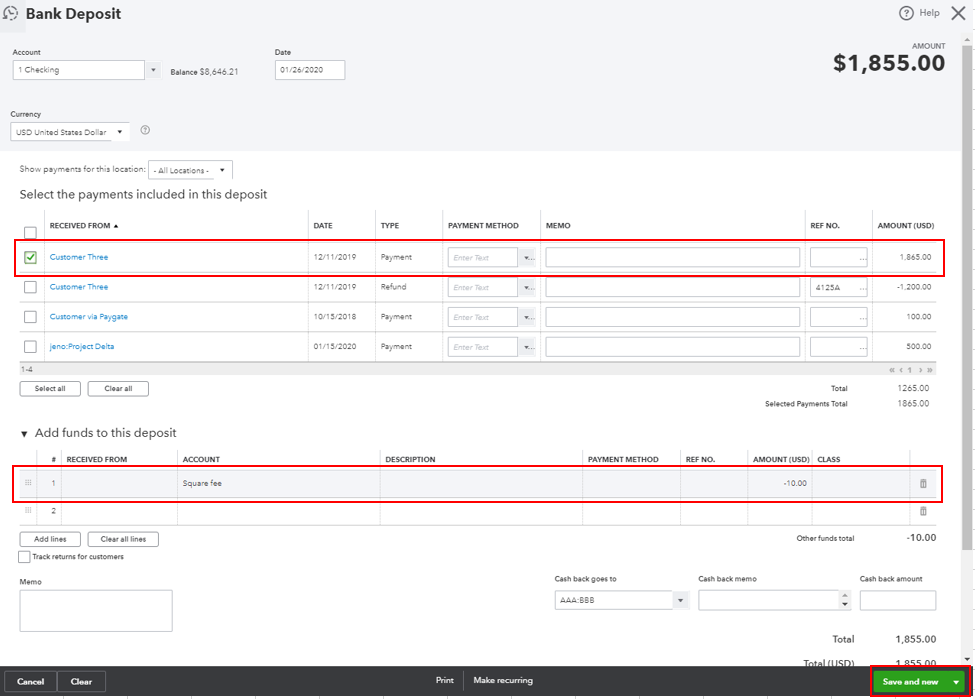Image resolution: width=975 pixels, height=699 pixels.
Task: Open the Customer via Paygate link
Action: (89, 317)
